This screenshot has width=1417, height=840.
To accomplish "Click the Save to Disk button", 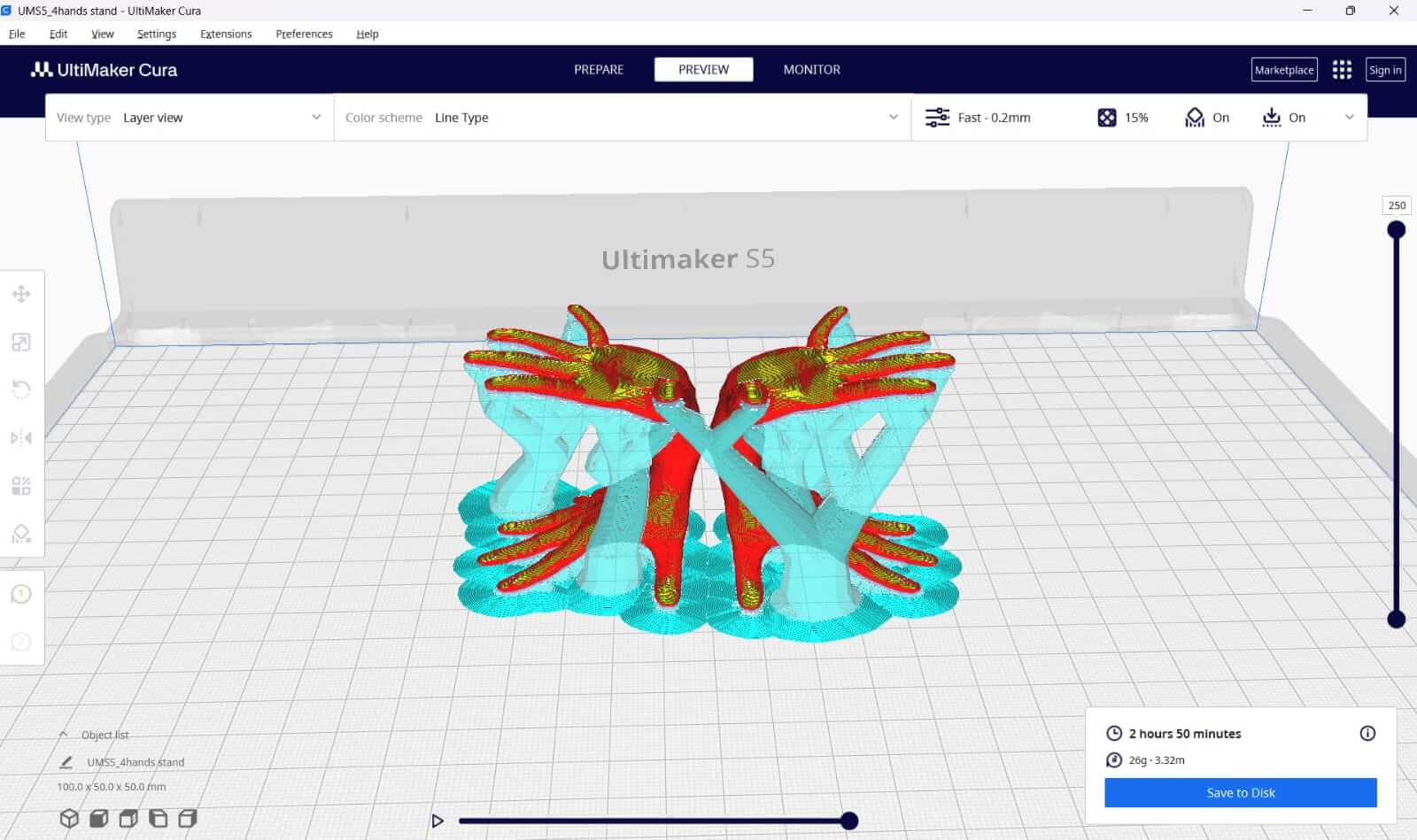I will click(x=1240, y=793).
